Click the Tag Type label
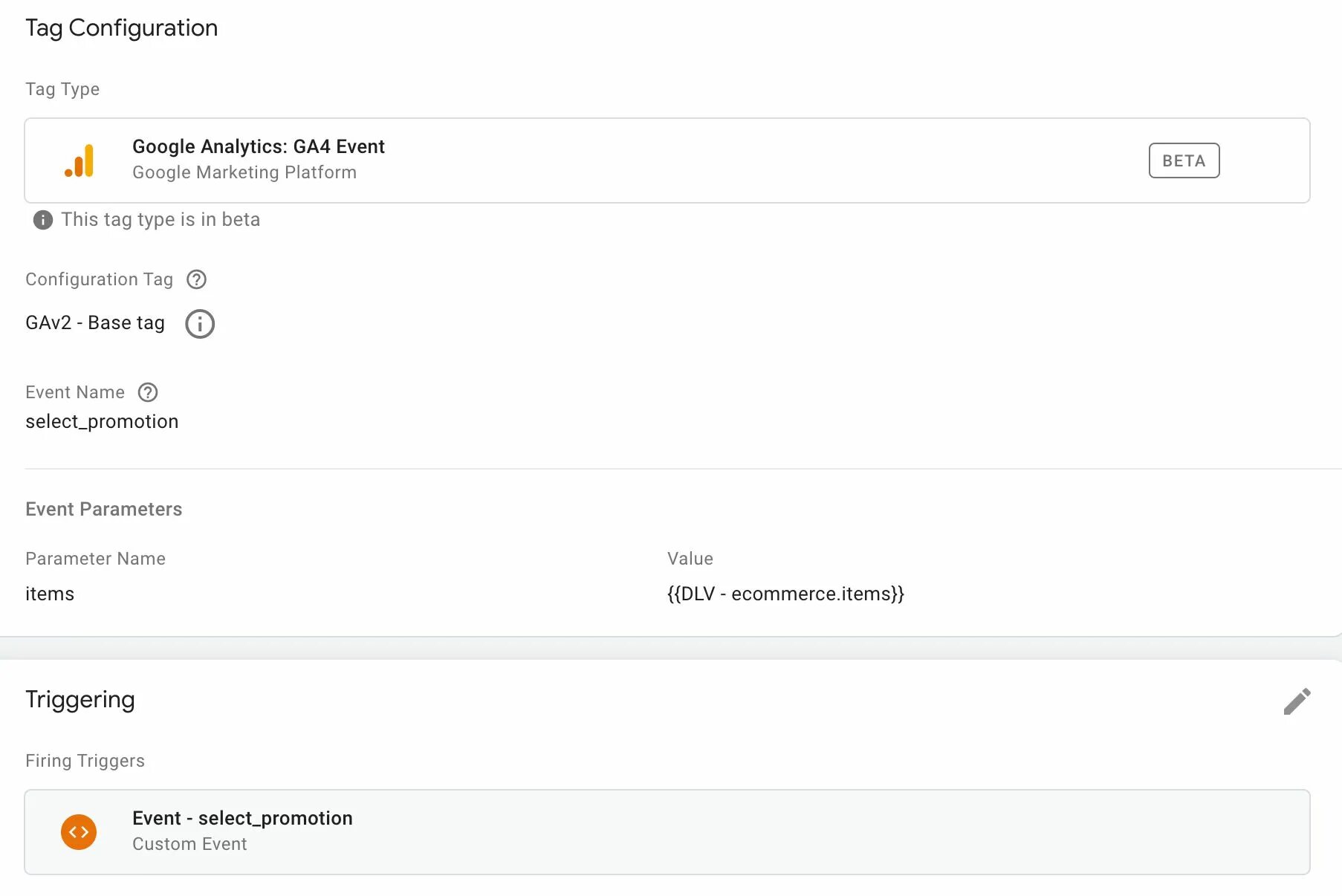1342x896 pixels. [x=62, y=89]
